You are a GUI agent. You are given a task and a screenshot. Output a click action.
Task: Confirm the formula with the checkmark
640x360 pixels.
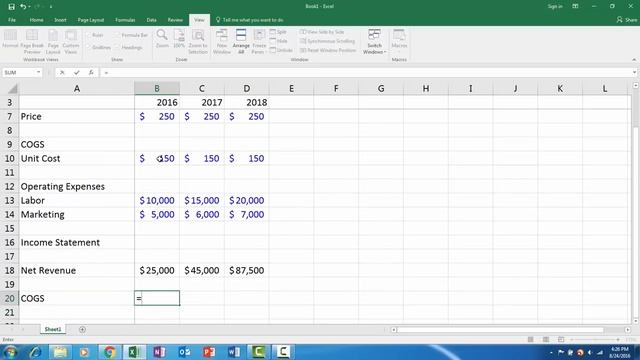(x=77, y=72)
